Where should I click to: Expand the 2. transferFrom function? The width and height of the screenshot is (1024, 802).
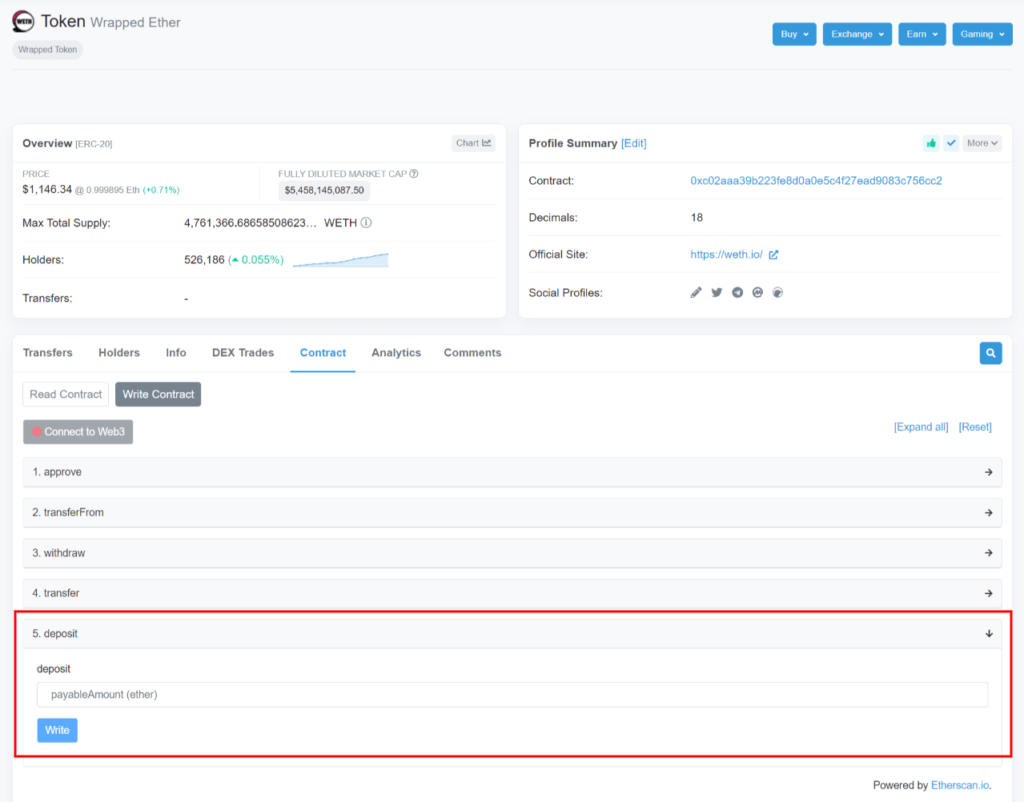[512, 513]
